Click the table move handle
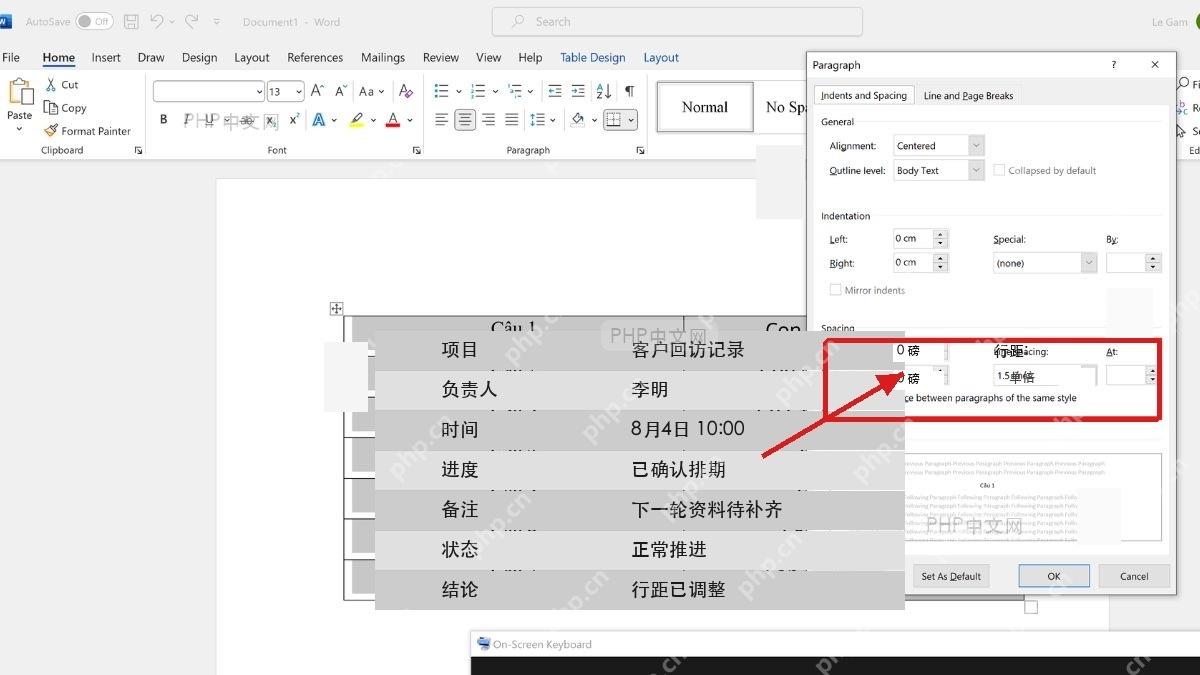The height and width of the screenshot is (675, 1200). (x=336, y=308)
